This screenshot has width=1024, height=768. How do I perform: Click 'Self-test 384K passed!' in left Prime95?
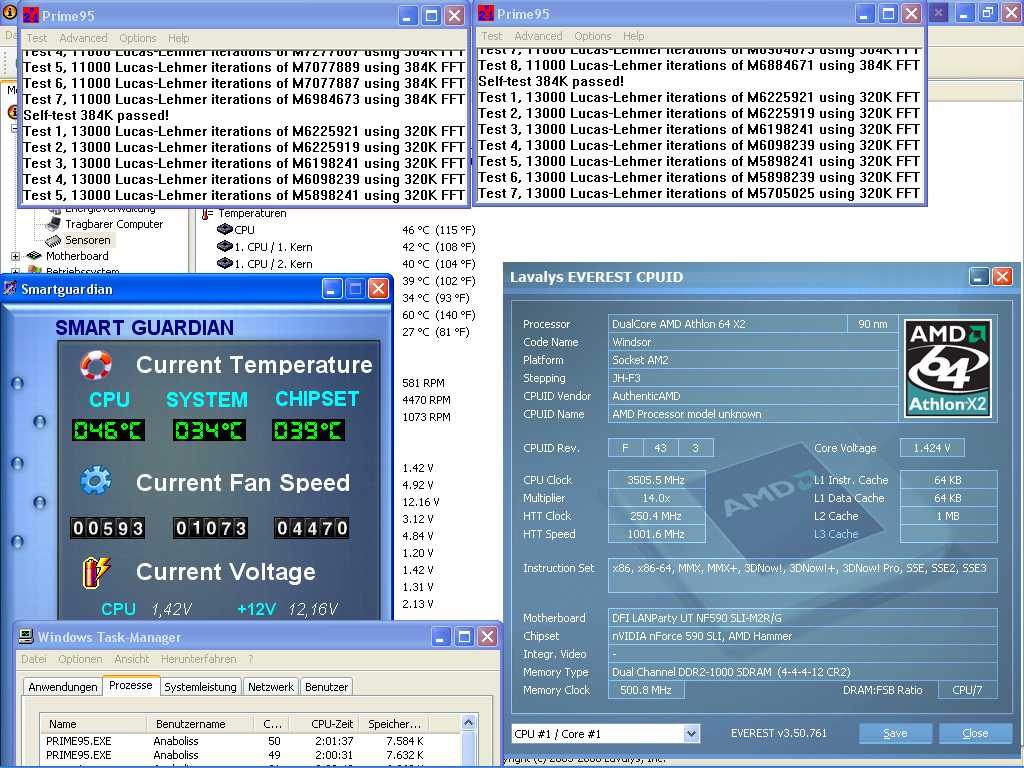96,115
